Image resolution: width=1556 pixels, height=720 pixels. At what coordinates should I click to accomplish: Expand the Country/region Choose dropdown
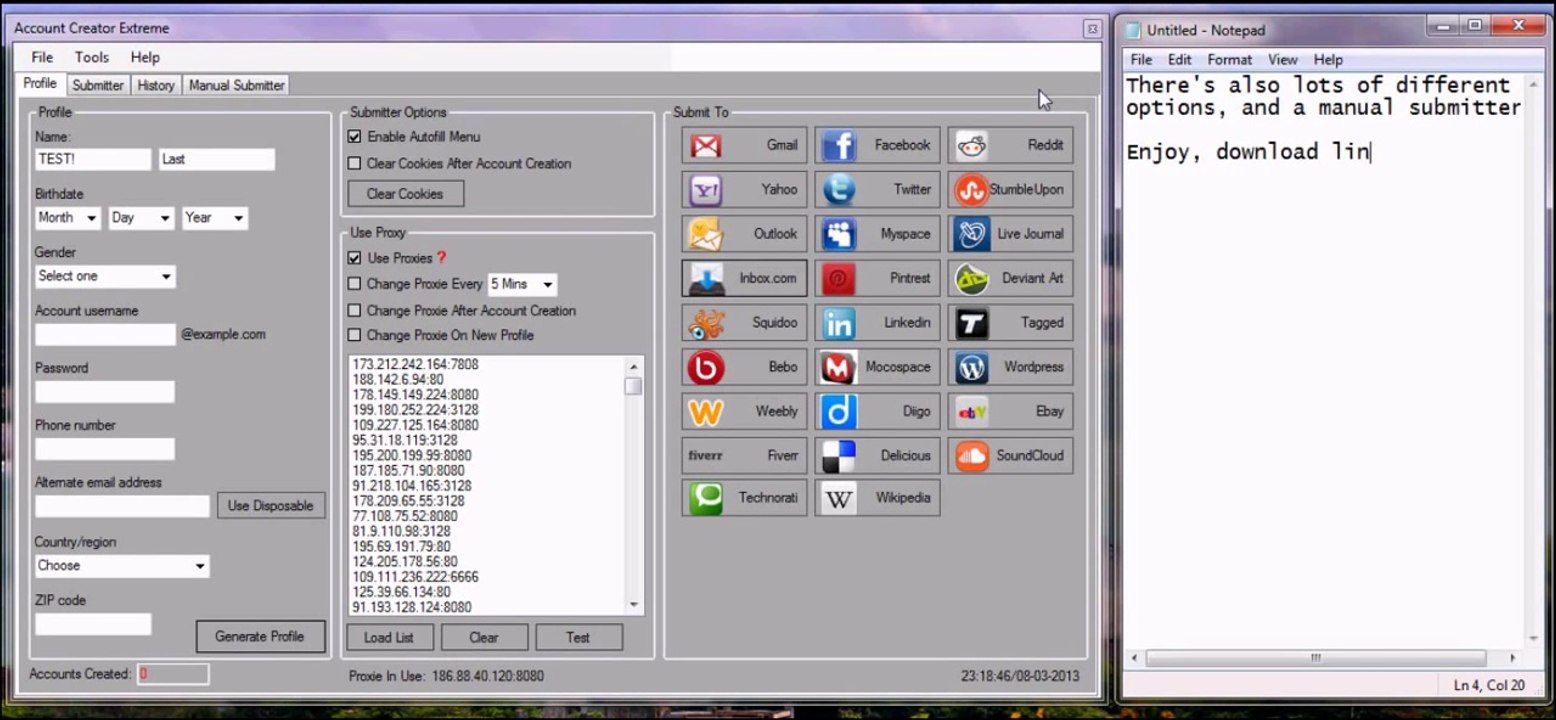[x=122, y=566]
